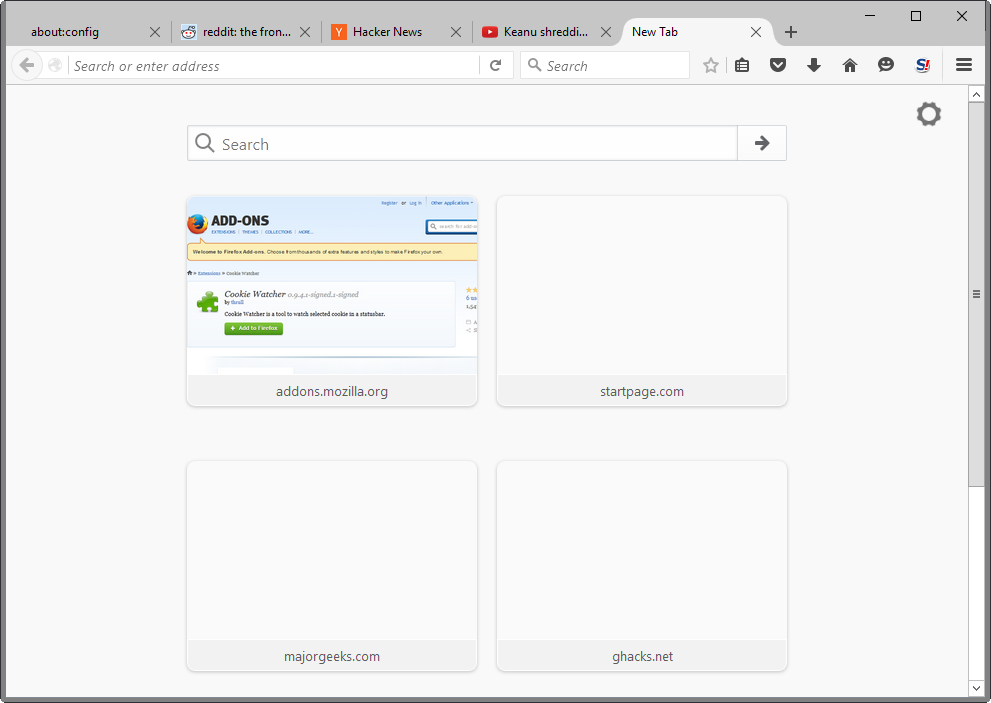Focus the new tab page Search box

[x=463, y=144]
